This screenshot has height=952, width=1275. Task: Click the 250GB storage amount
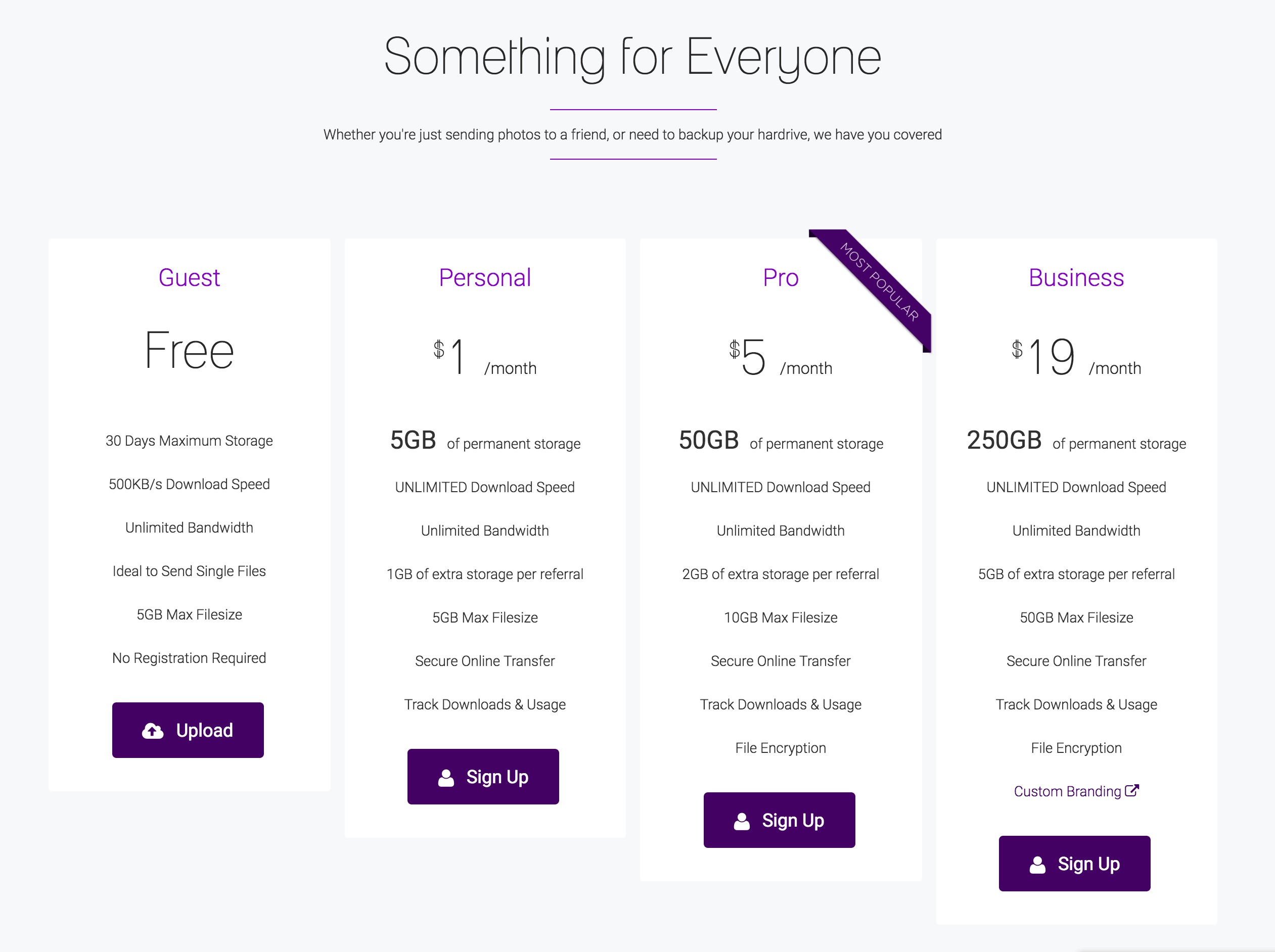[1004, 440]
